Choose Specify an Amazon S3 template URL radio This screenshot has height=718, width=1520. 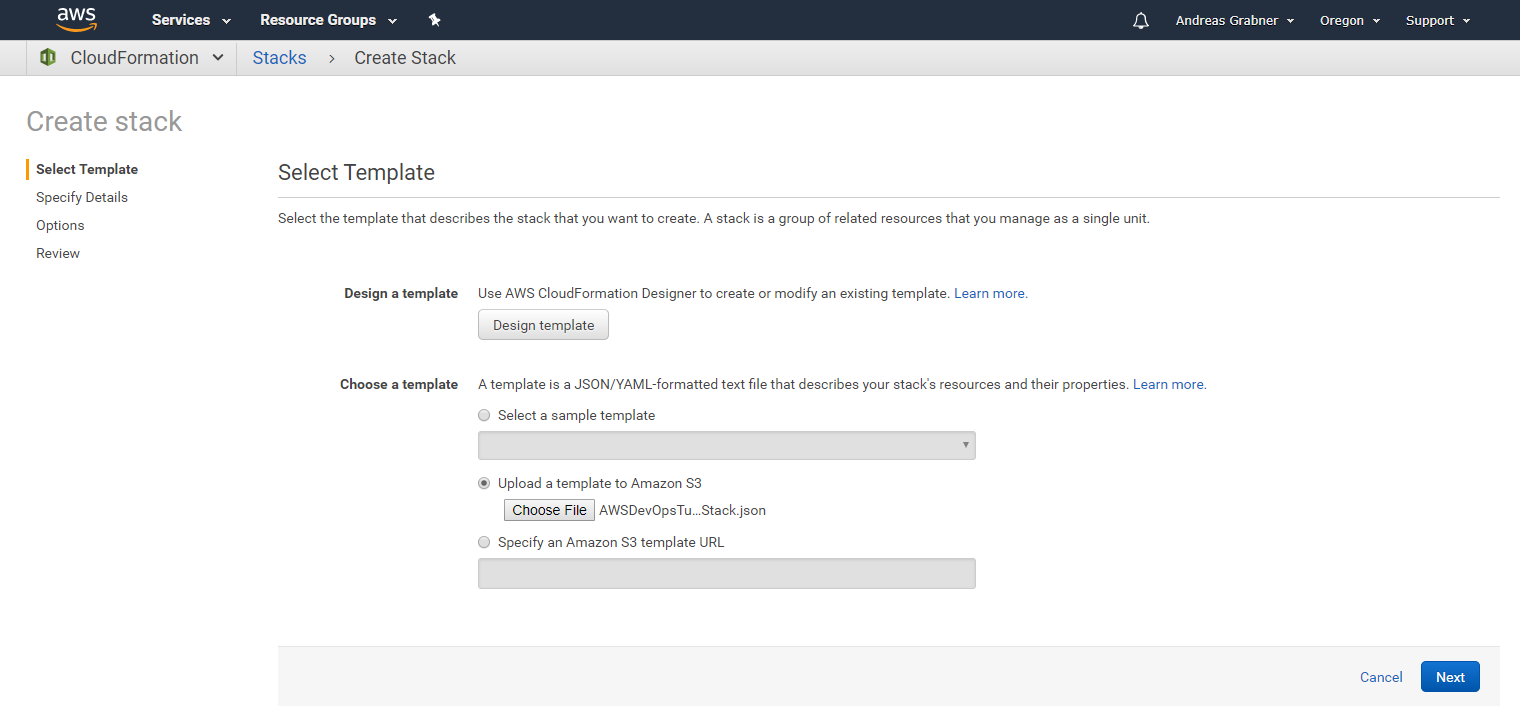pos(484,542)
